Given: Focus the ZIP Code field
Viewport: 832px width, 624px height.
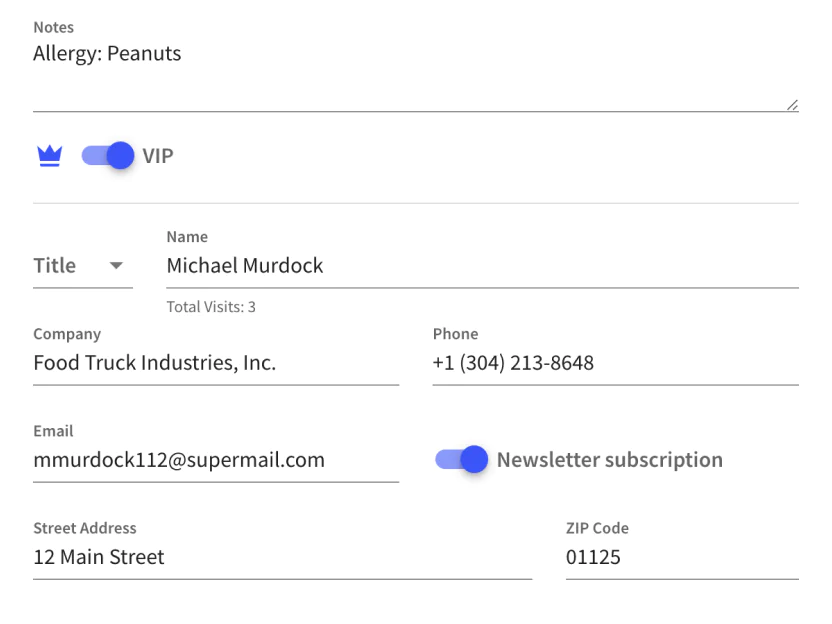Looking at the screenshot, I should 682,557.
